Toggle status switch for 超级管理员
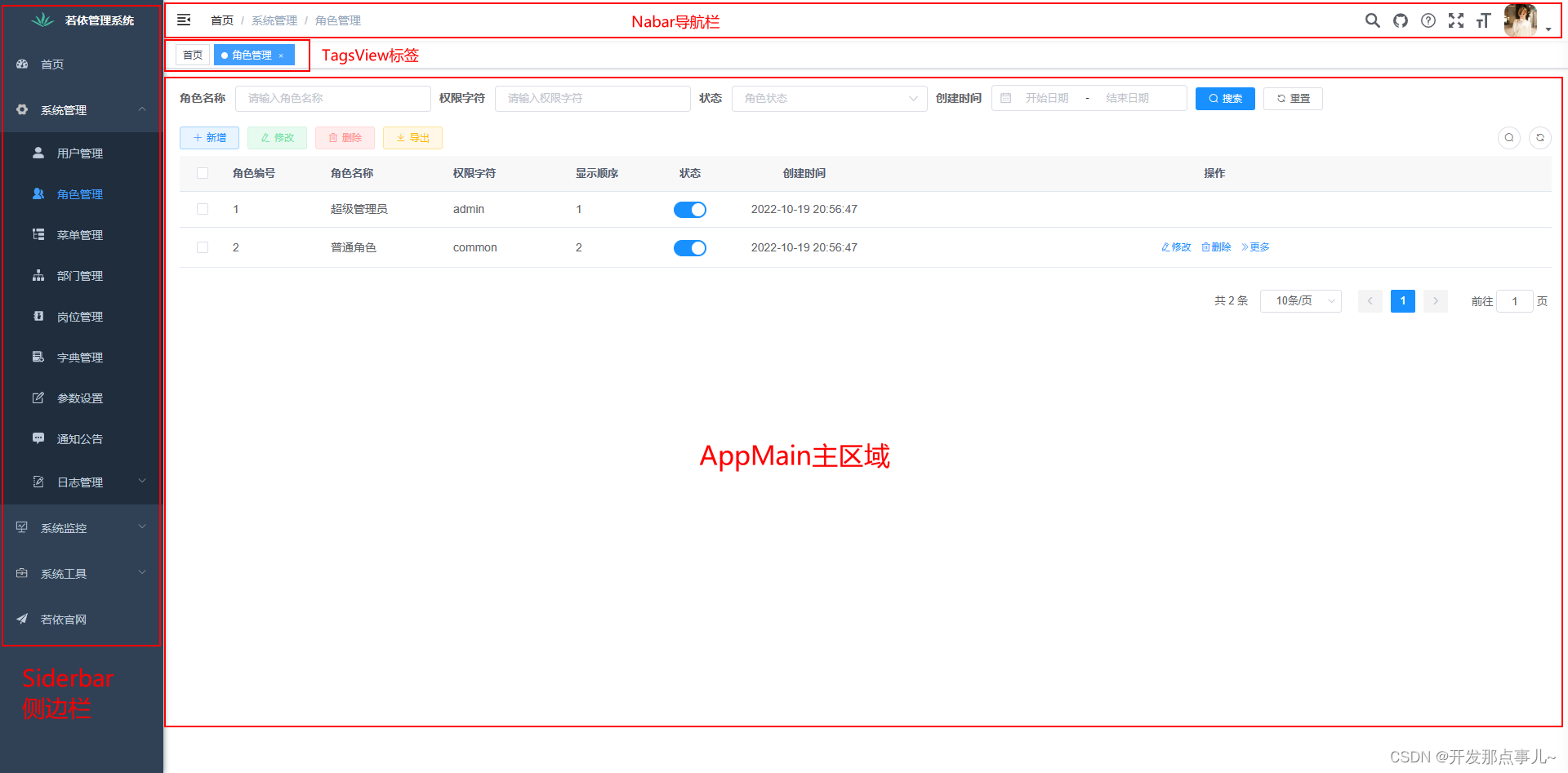This screenshot has width=1568, height=773. coord(690,210)
